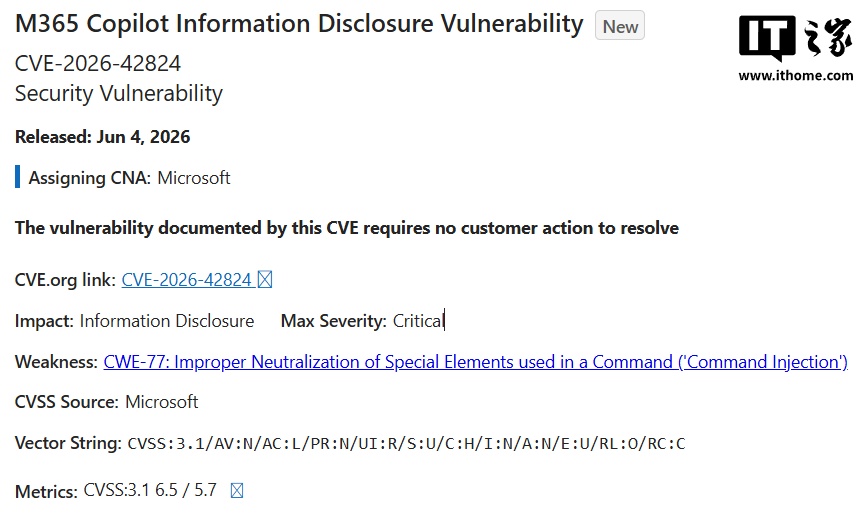Click the M365 Copilot Information Disclosure Vulnerability title

[x=299, y=24]
